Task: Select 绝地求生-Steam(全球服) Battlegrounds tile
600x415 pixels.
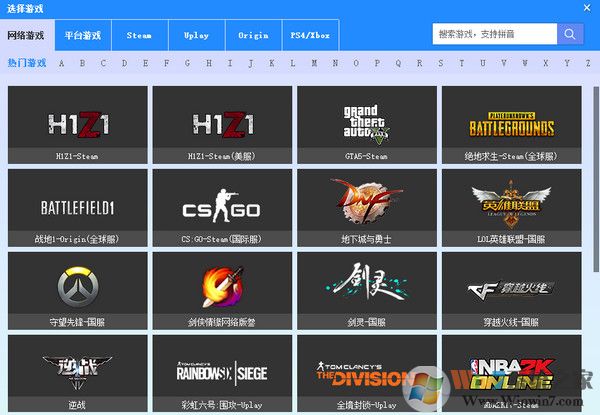Action: click(x=512, y=125)
